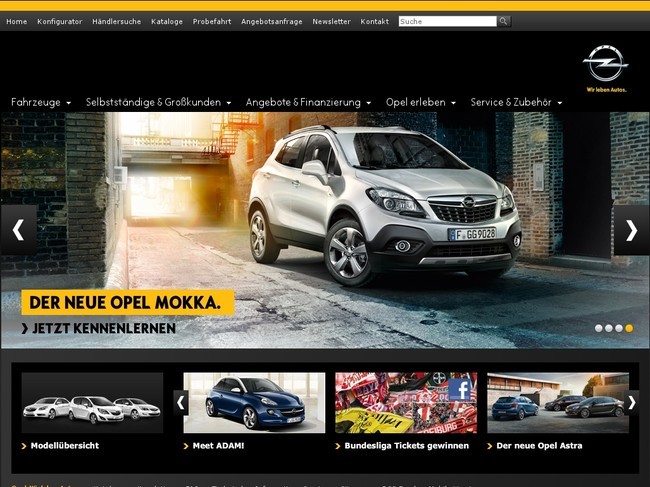Select the first slide indicator dot
Viewport: 650px width, 487px height.
click(599, 328)
